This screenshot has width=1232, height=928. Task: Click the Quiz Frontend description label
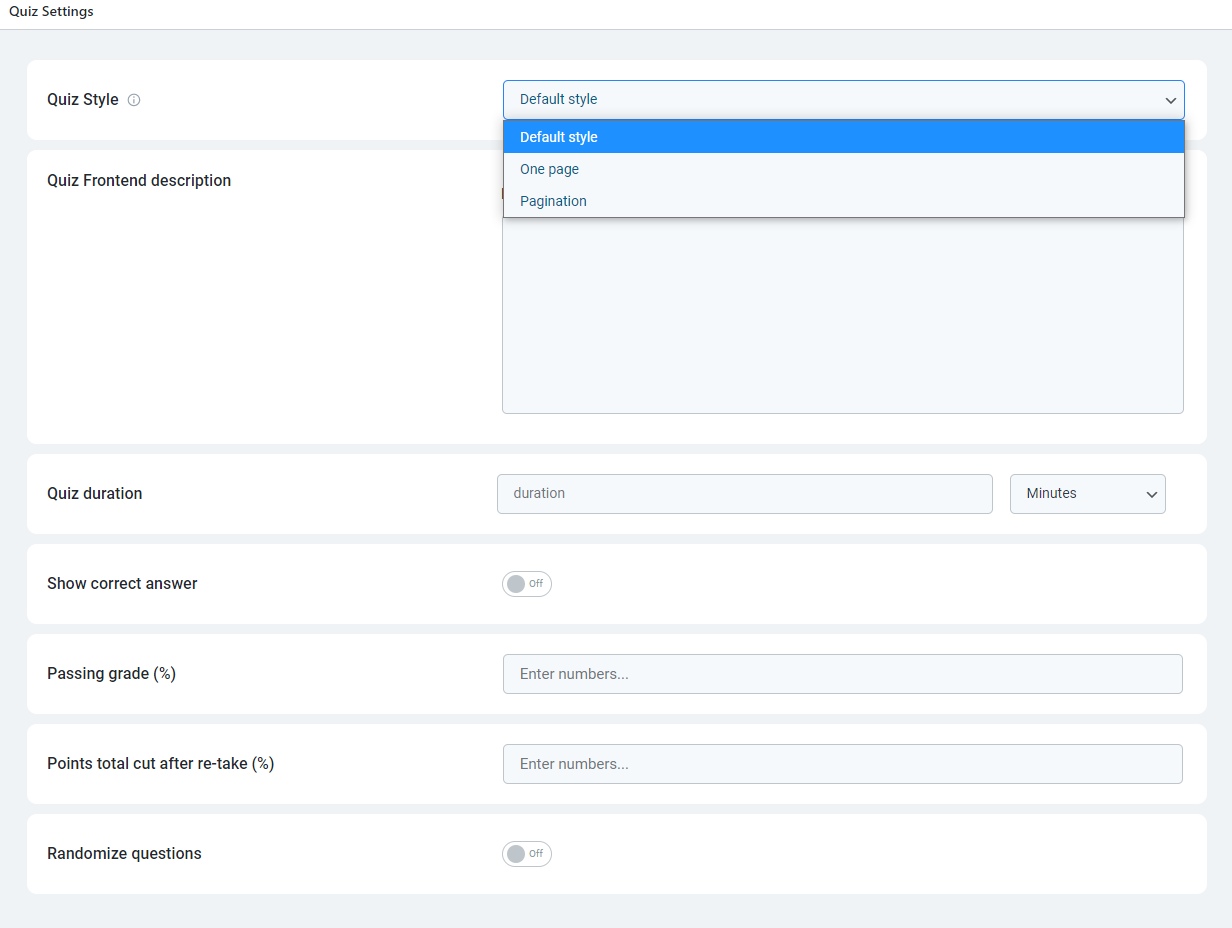point(139,181)
